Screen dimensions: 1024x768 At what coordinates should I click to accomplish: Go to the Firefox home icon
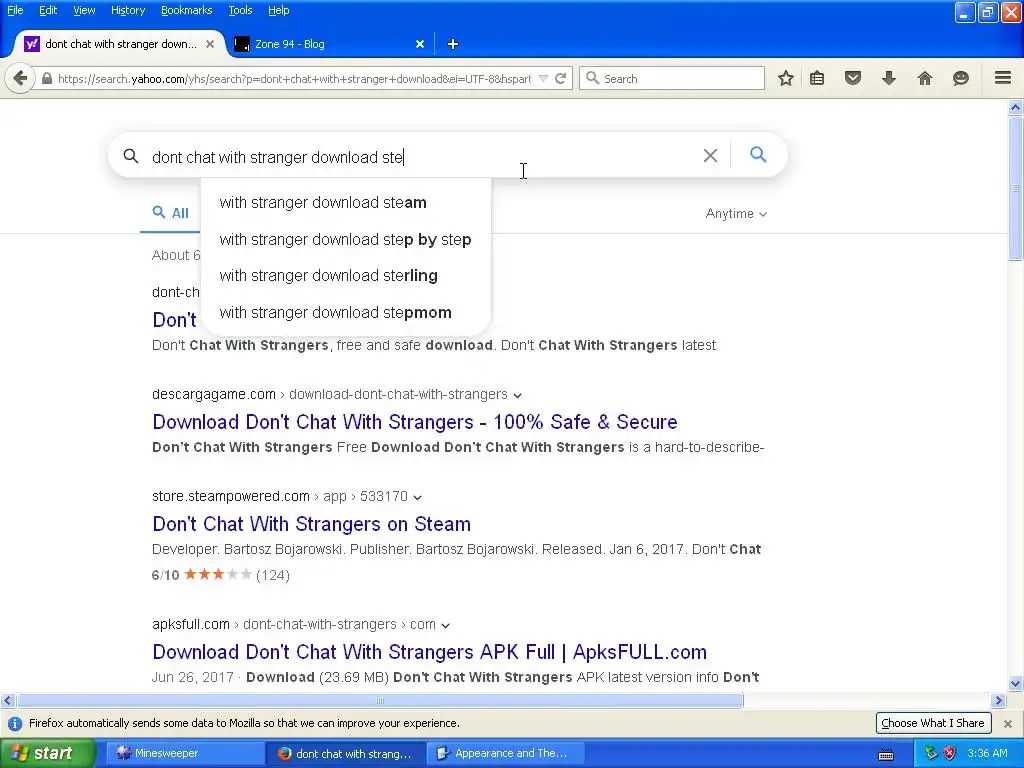point(925,78)
